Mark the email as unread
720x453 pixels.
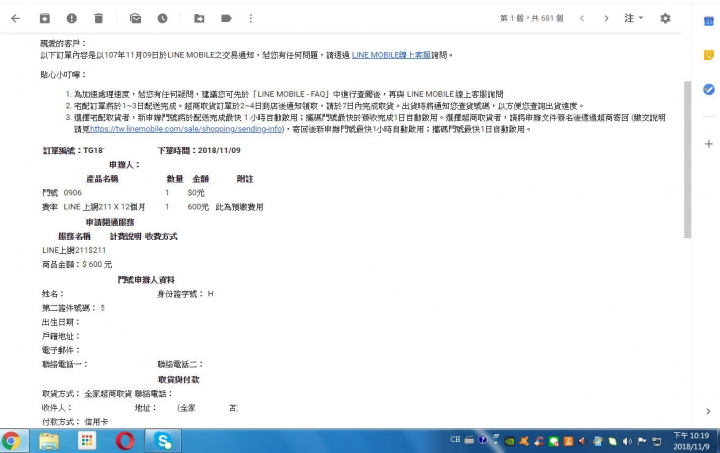(135, 18)
